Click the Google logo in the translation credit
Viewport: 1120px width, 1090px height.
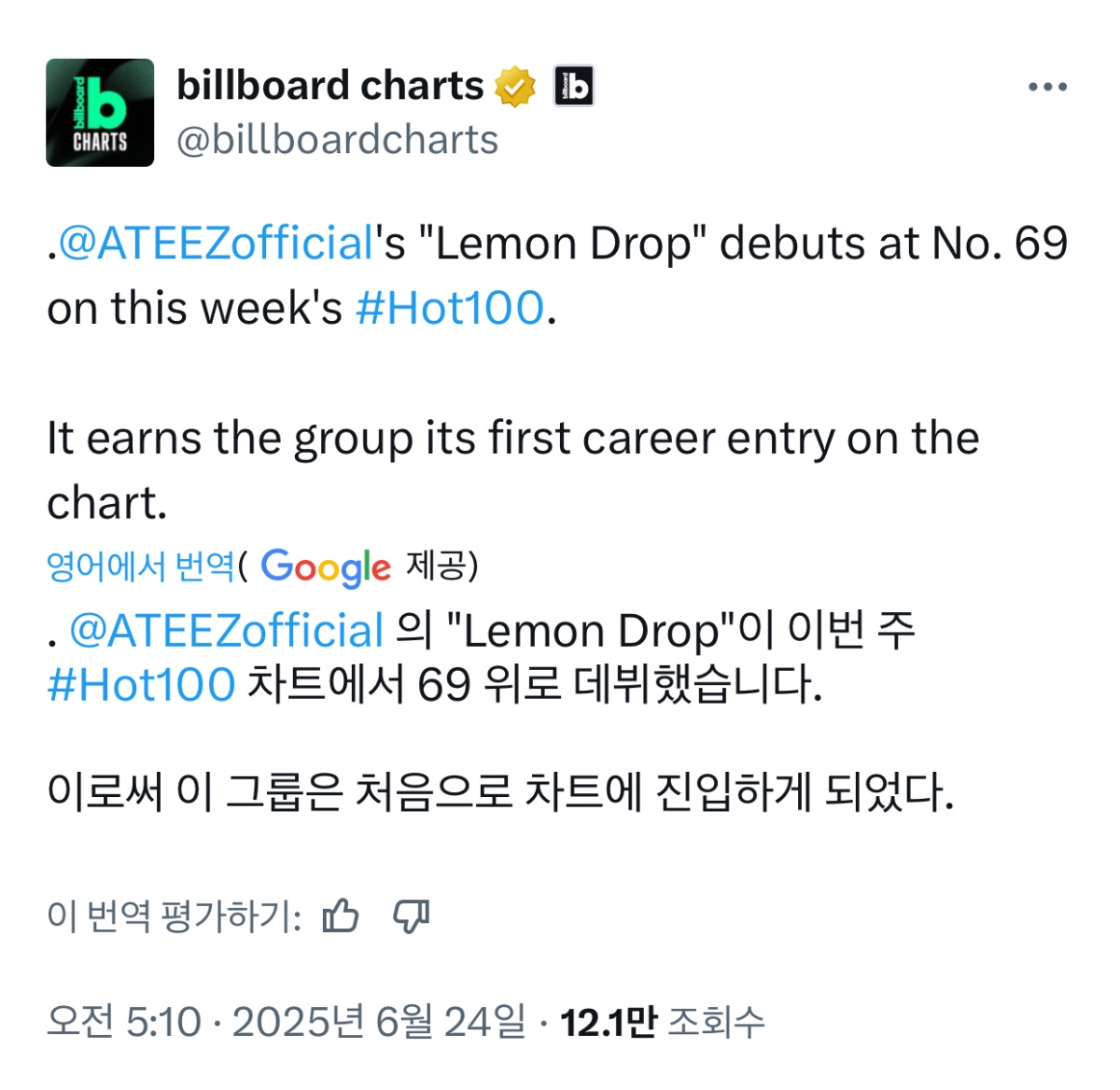click(325, 567)
